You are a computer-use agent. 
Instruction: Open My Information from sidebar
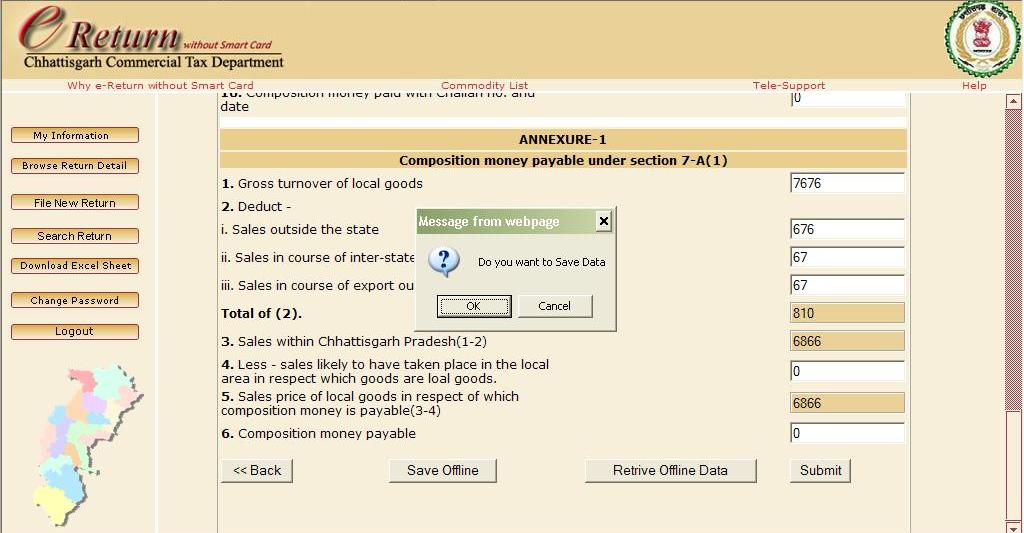pos(74,136)
